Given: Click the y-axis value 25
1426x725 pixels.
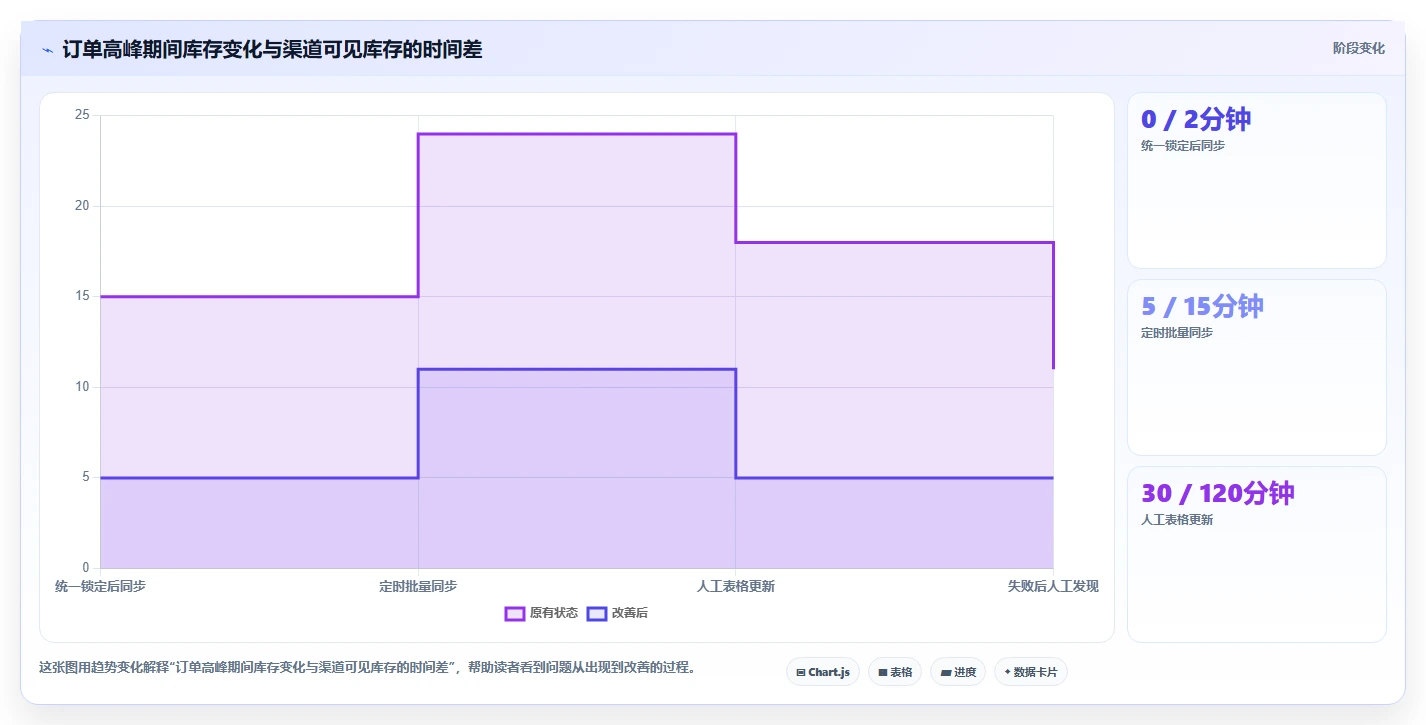Looking at the screenshot, I should click(82, 115).
